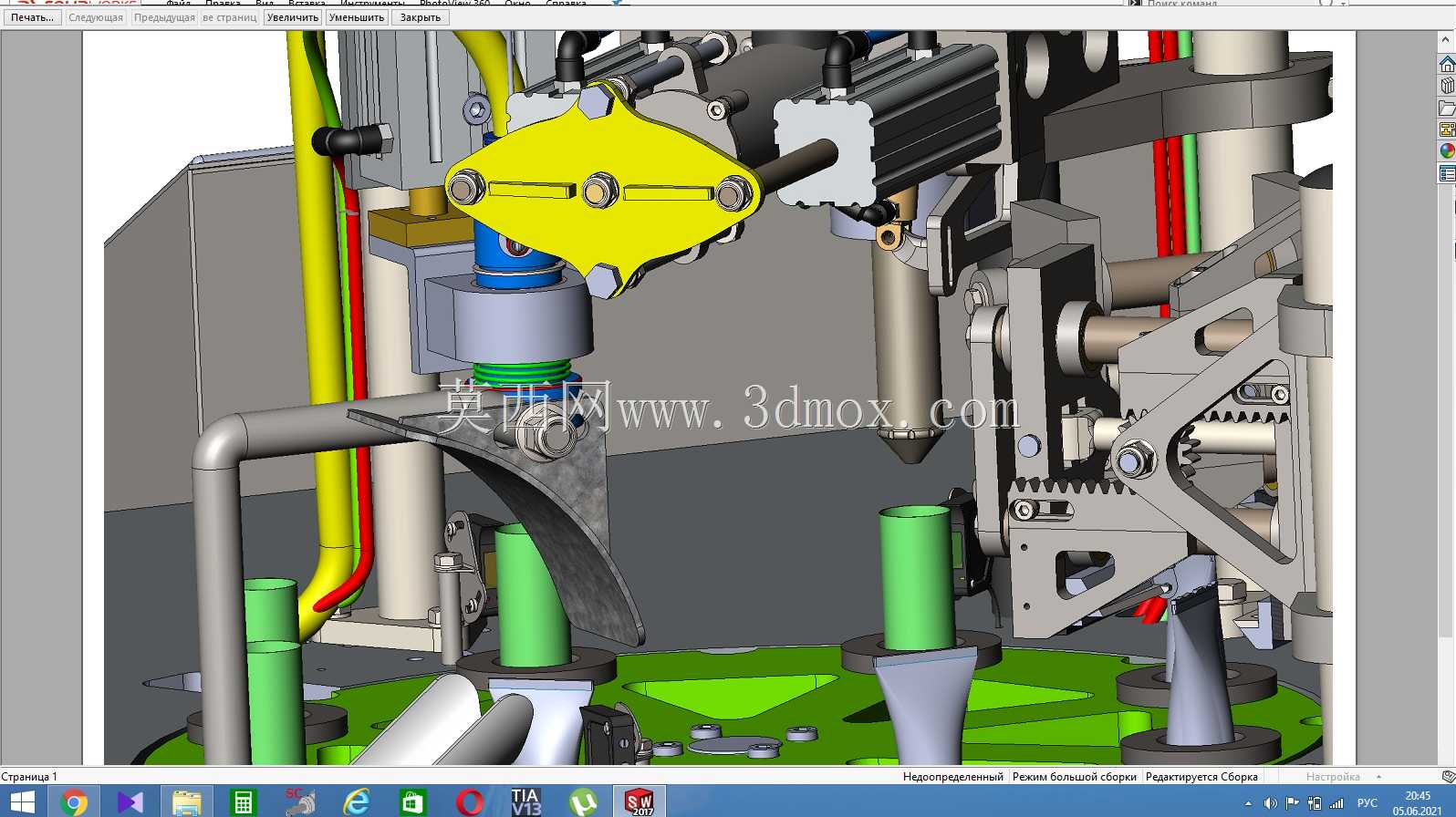
Task: Click the Увеличить zoom-in button
Action: point(293,17)
